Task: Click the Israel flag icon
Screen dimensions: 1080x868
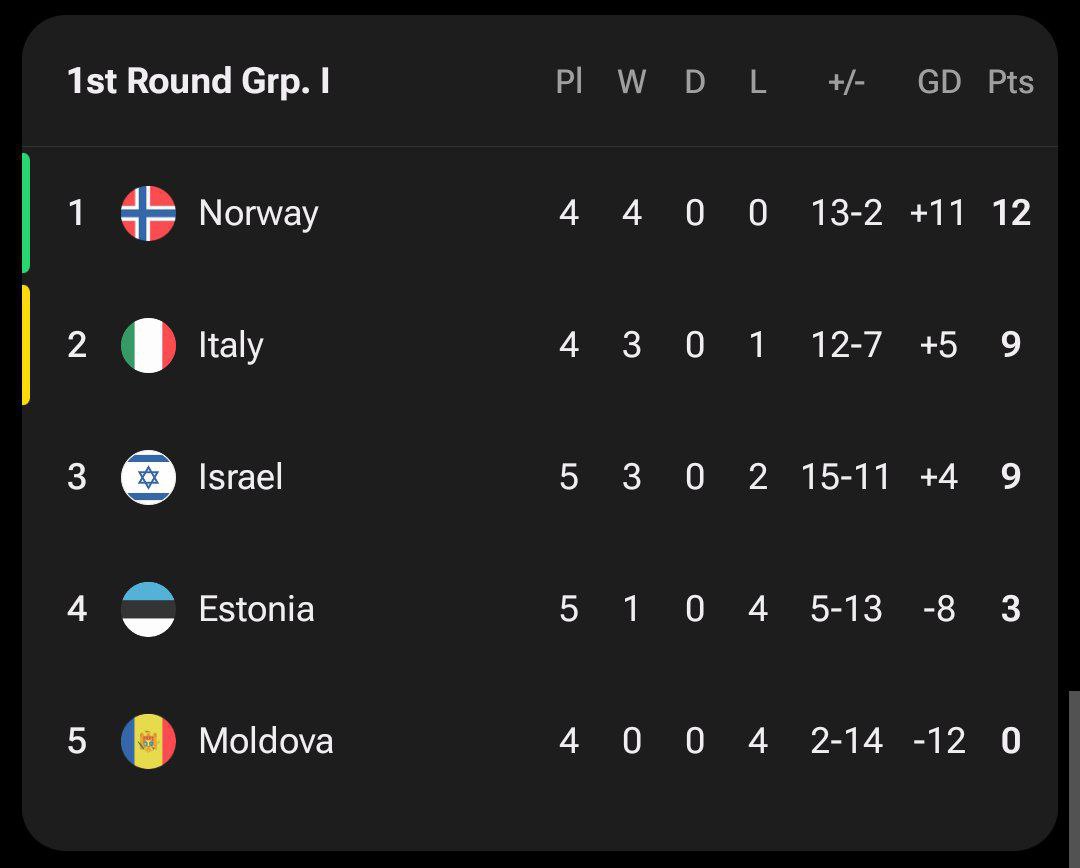Action: [148, 477]
